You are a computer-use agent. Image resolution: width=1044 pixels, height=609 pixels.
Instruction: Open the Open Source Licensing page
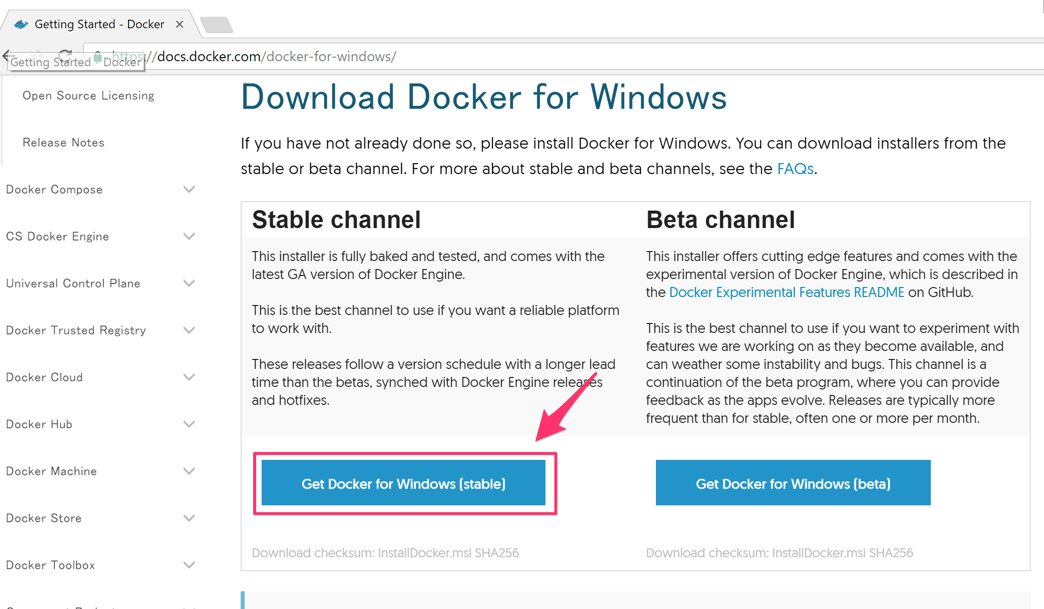pyautogui.click(x=88, y=95)
